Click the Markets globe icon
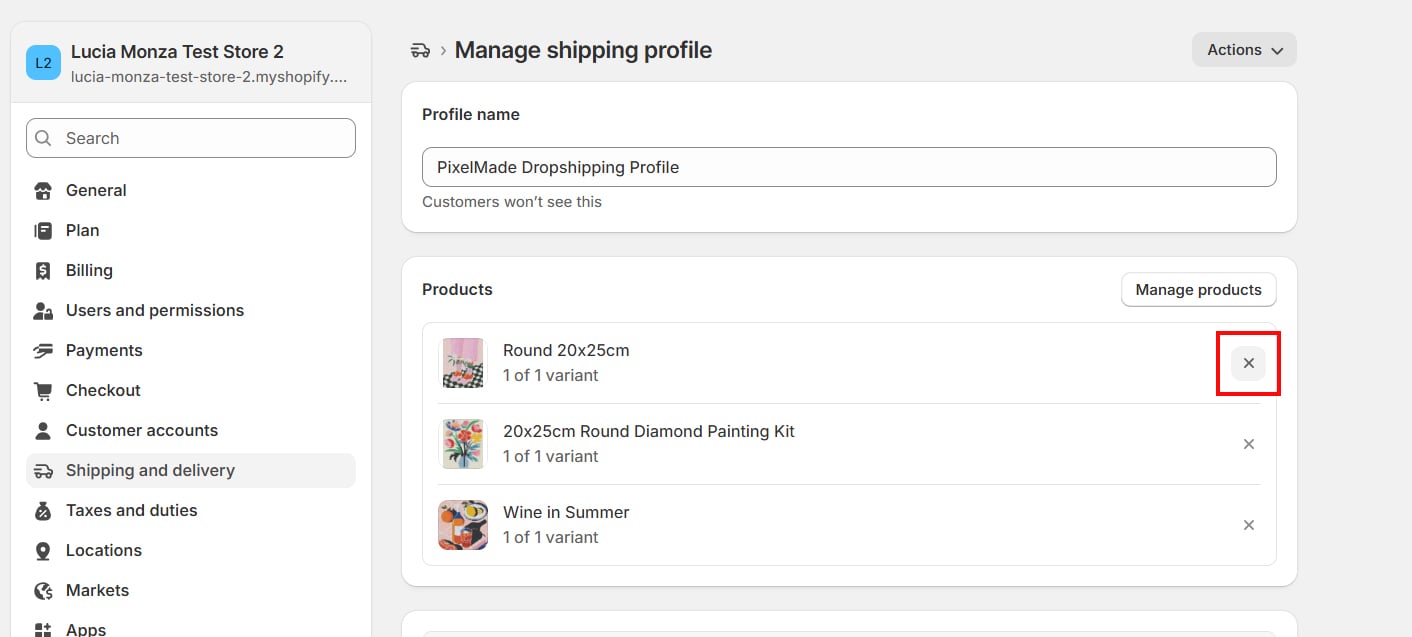Screen dimensions: 1412x637 43,590
